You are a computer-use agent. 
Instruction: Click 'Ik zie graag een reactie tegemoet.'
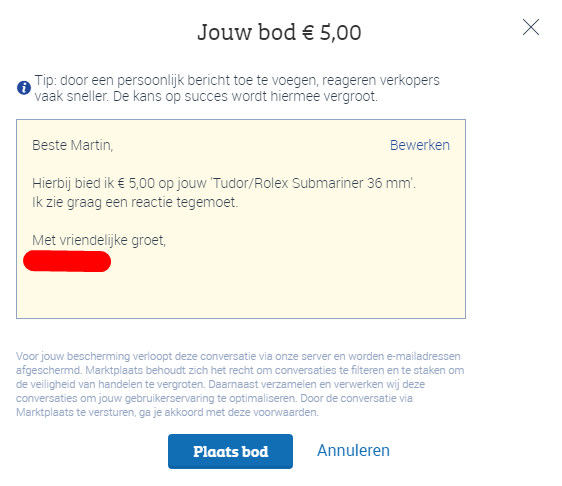135,202
